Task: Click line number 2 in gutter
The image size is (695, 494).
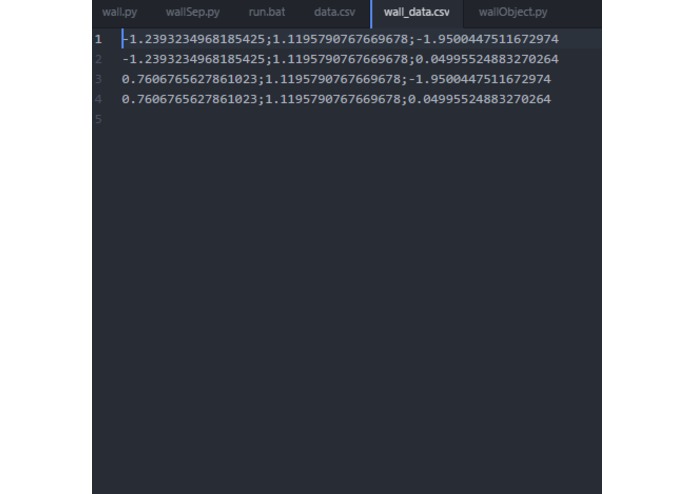Action: [98, 59]
